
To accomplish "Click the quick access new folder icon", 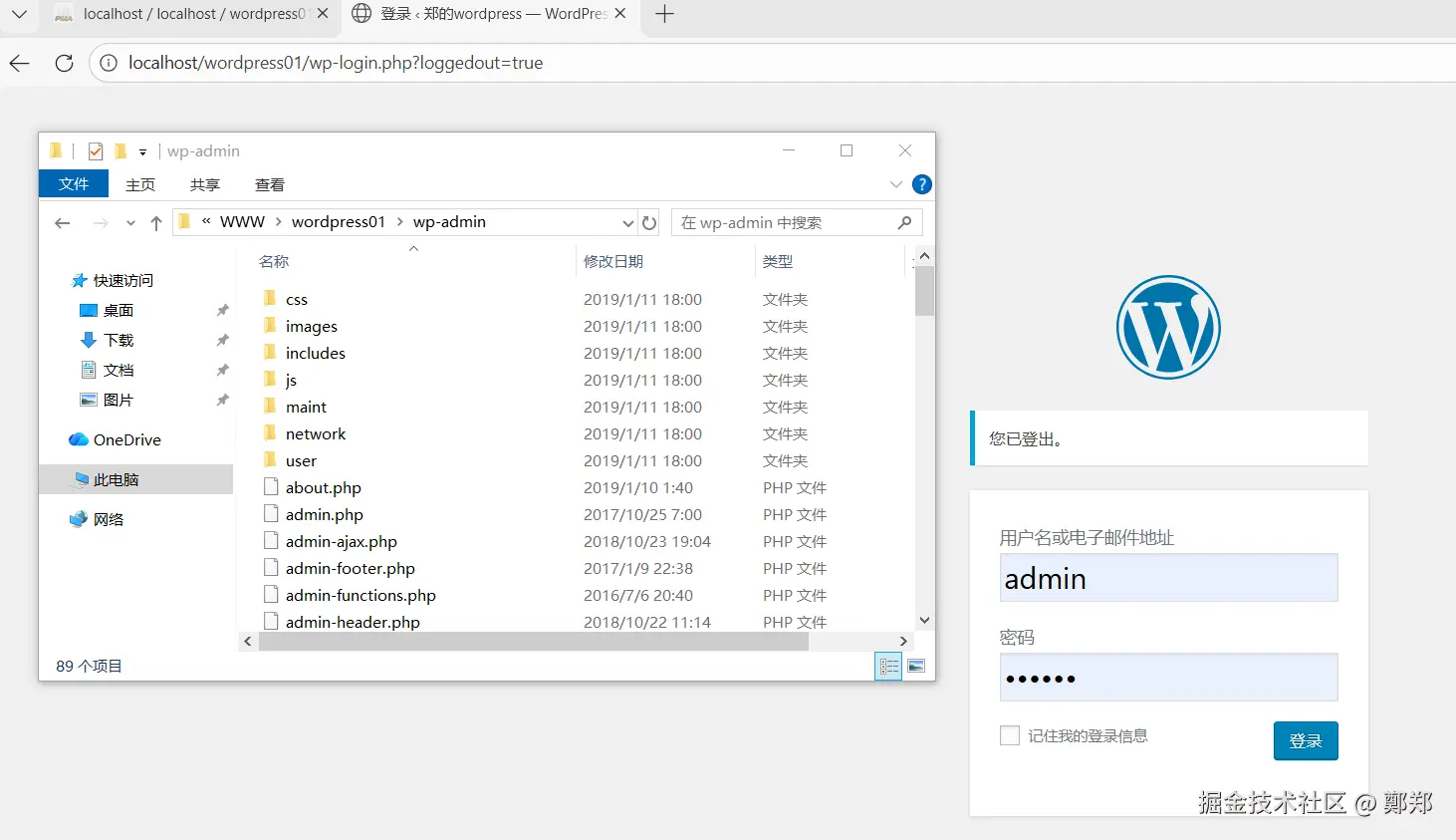I will tap(121, 151).
